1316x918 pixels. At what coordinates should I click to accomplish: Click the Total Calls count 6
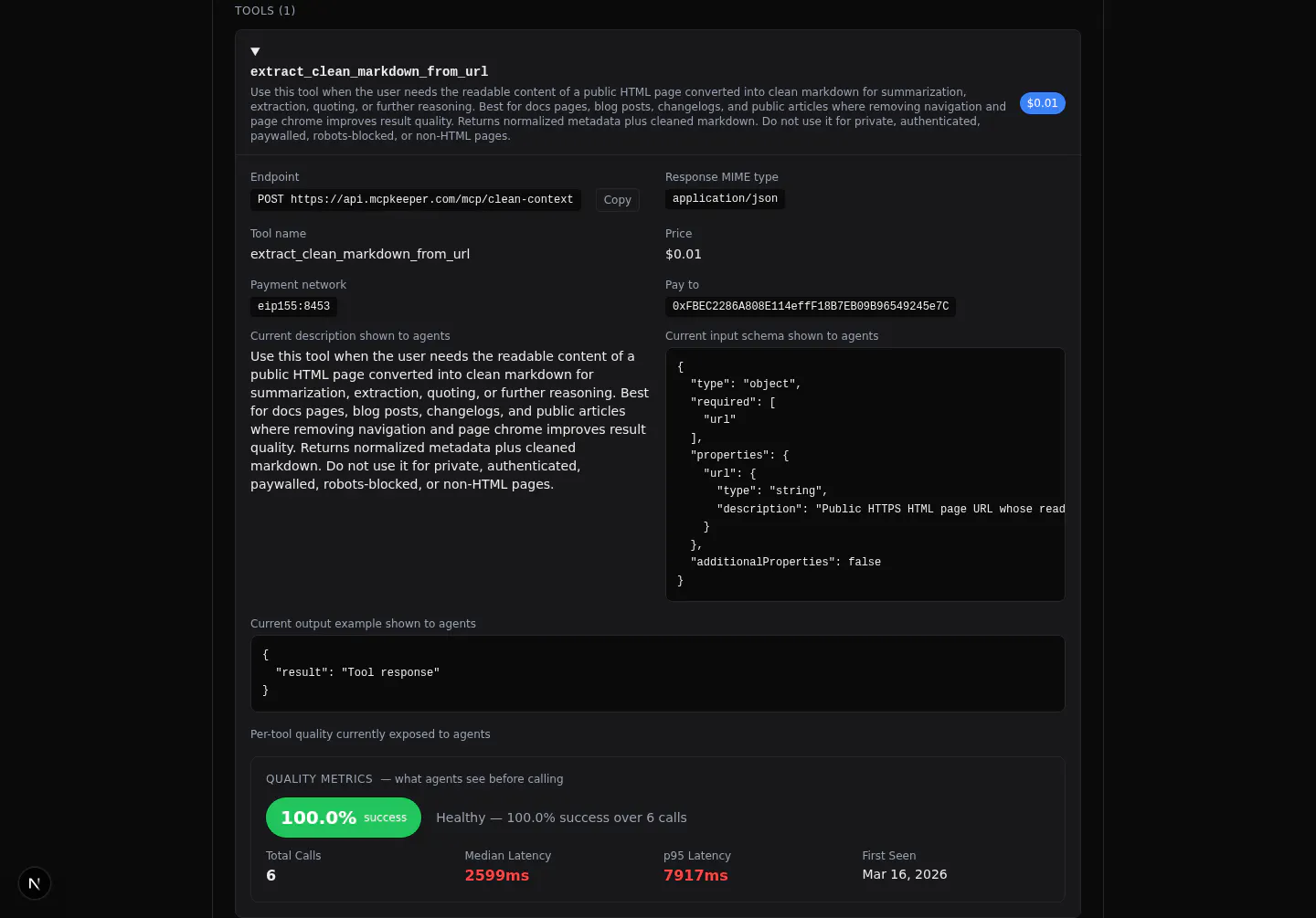coord(271,875)
